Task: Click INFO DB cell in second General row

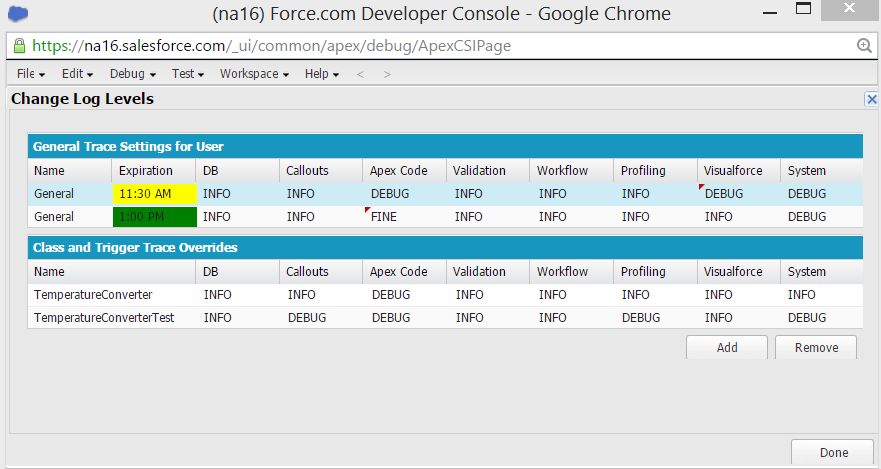Action: (237, 217)
